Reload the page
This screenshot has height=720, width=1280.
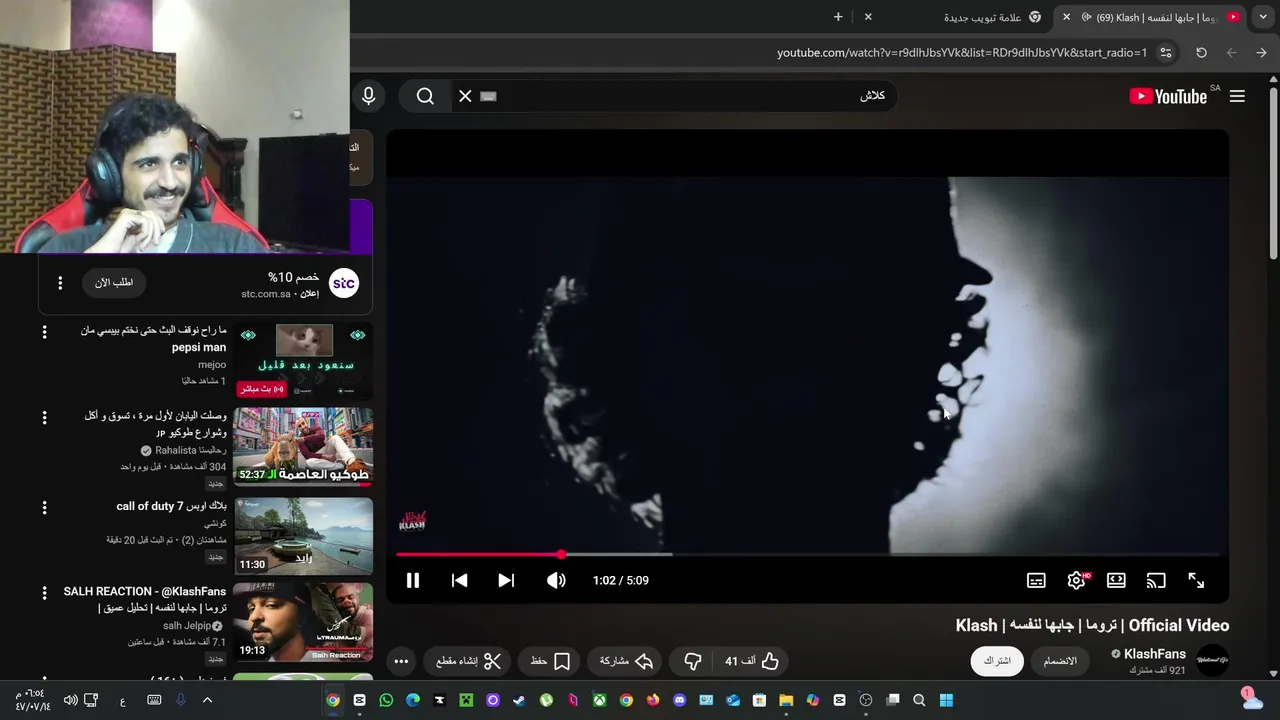[1201, 52]
